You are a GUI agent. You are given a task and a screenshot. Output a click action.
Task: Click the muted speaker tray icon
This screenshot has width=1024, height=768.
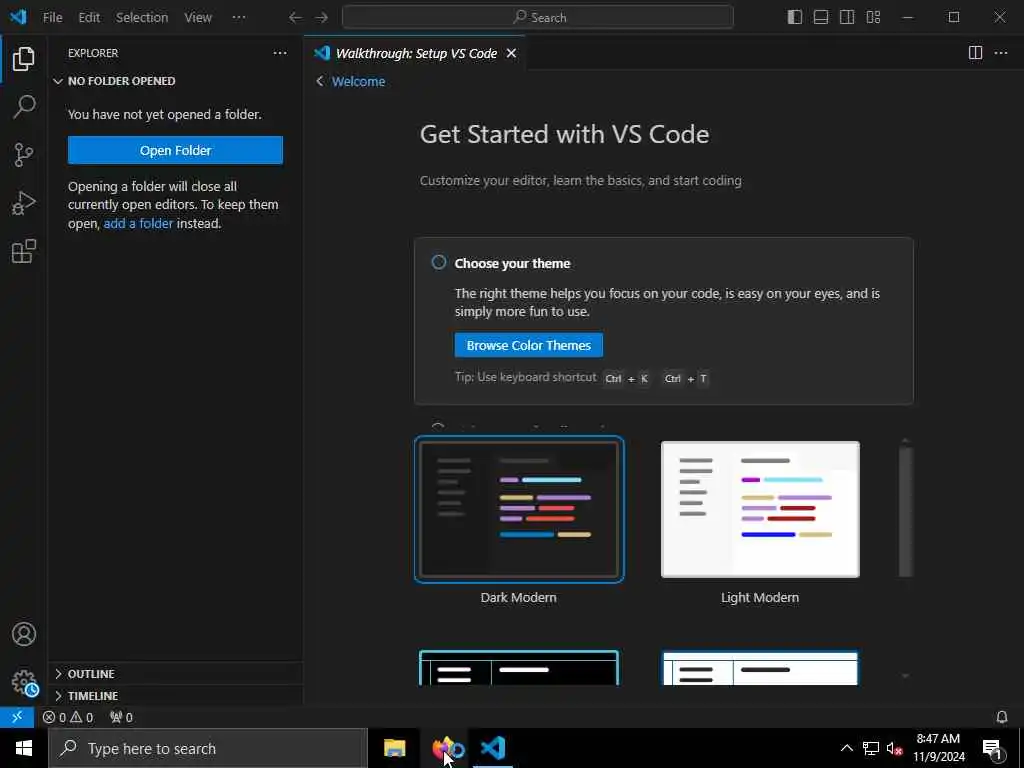pos(894,748)
